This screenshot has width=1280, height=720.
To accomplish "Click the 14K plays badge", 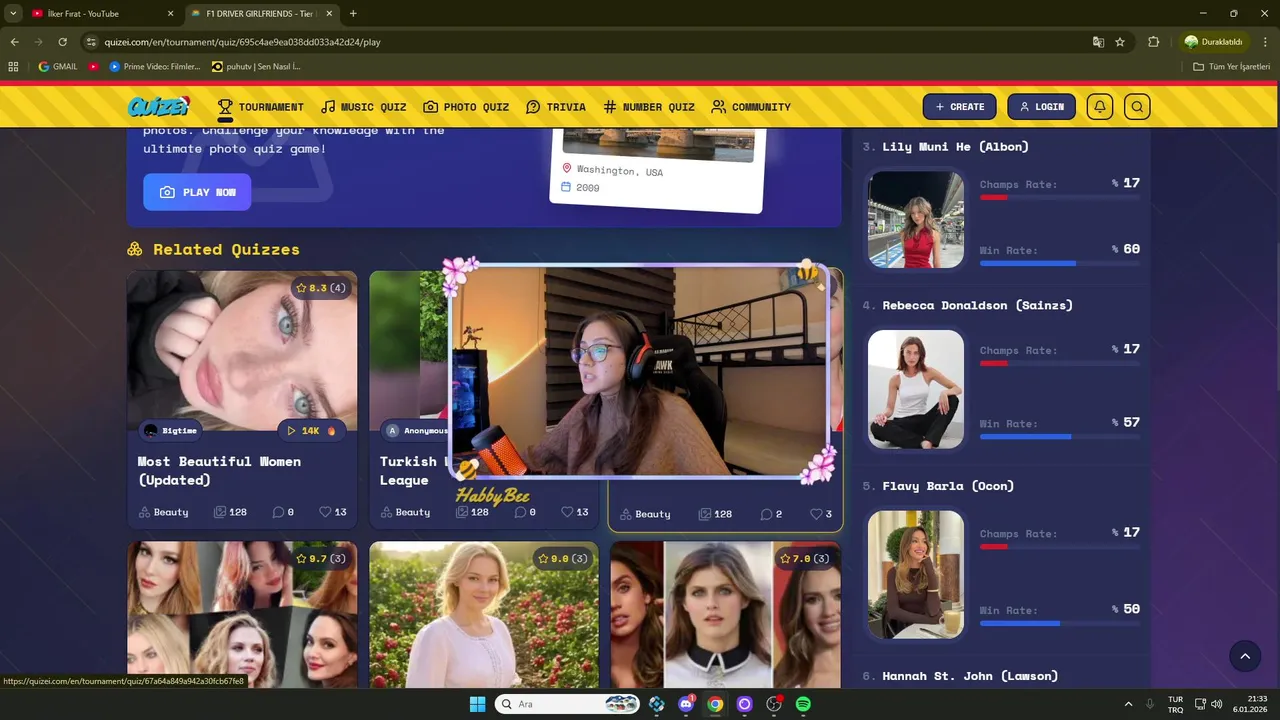I will pos(312,430).
